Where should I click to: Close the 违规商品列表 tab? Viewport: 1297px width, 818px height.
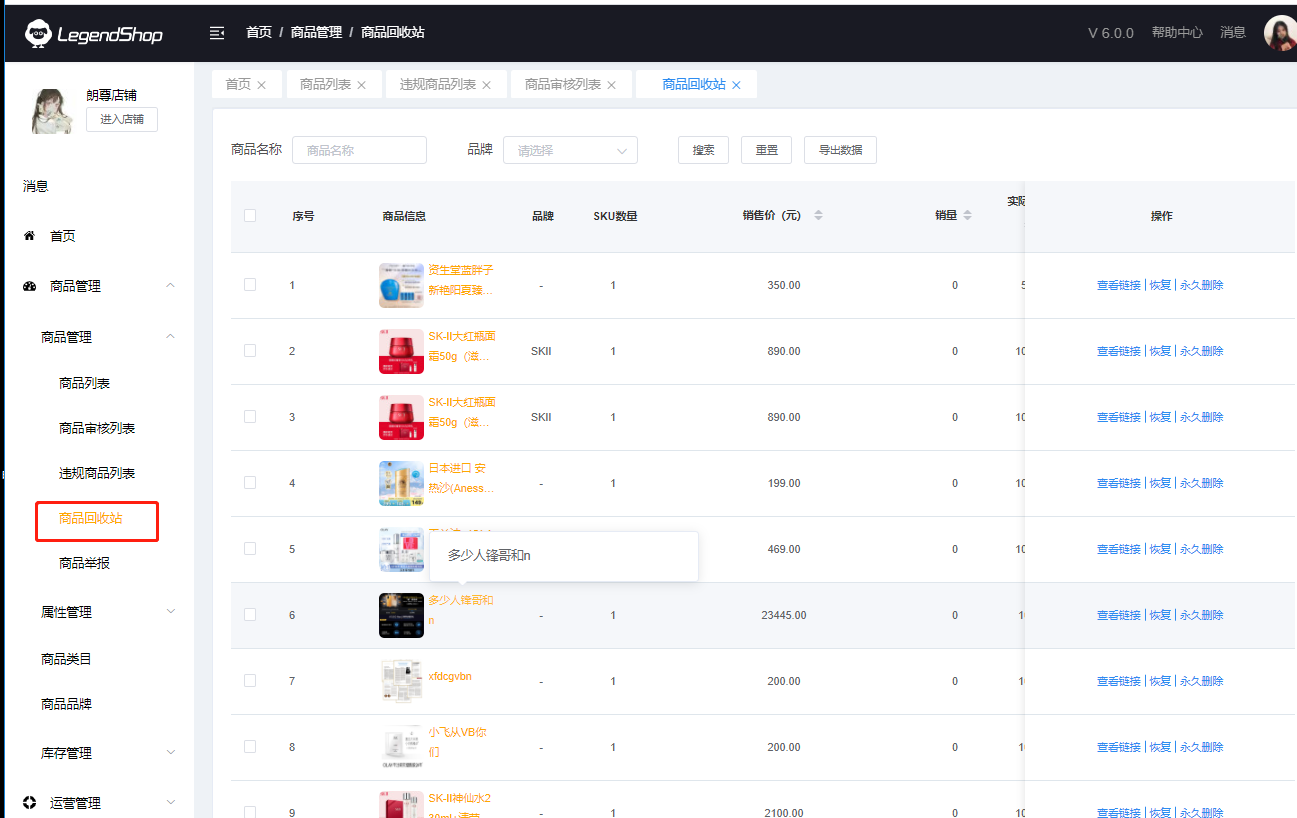[x=487, y=85]
